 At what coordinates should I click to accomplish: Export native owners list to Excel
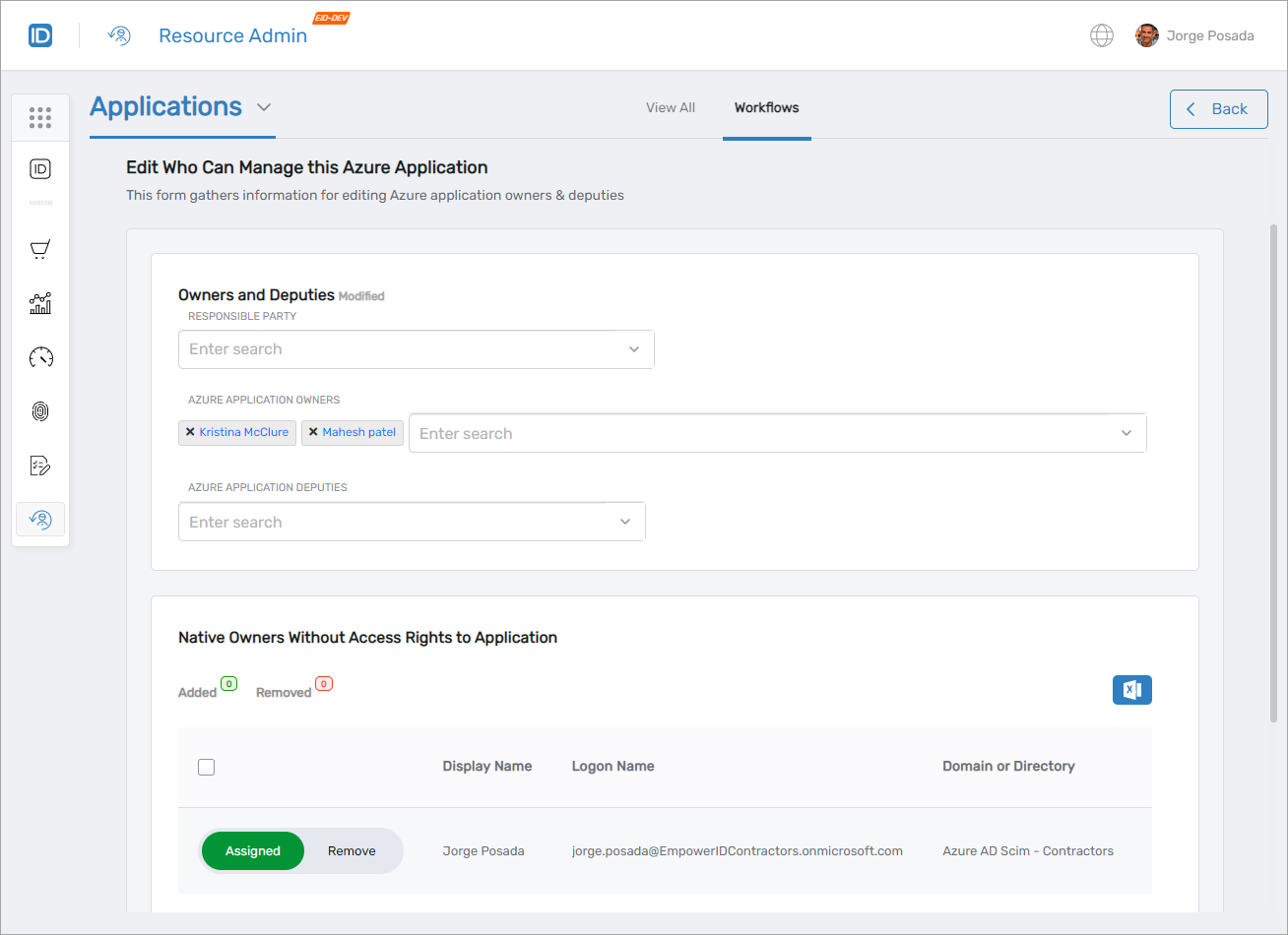1131,690
